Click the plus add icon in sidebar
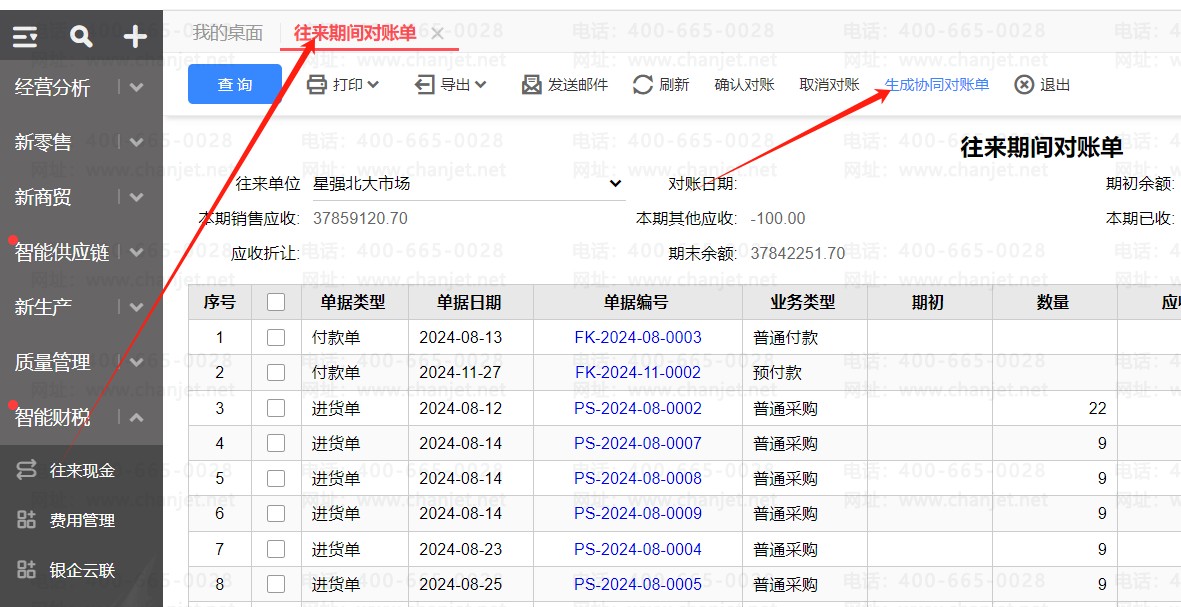Image resolution: width=1181 pixels, height=607 pixels. [135, 36]
